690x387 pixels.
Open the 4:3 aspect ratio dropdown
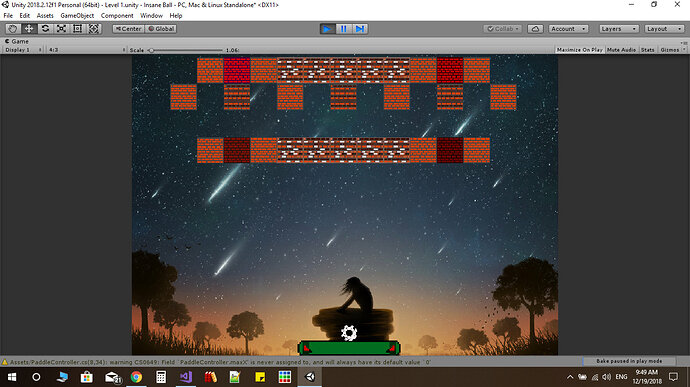[87, 50]
